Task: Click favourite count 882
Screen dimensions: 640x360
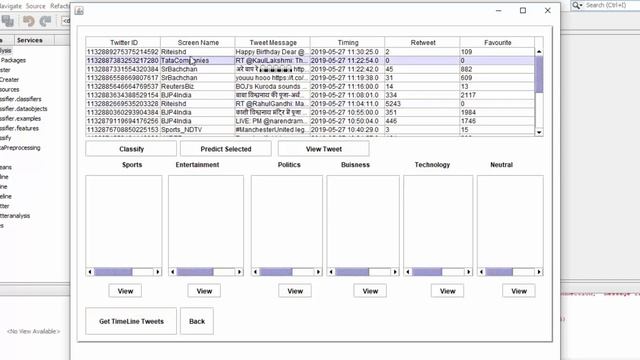Action: click(497, 69)
